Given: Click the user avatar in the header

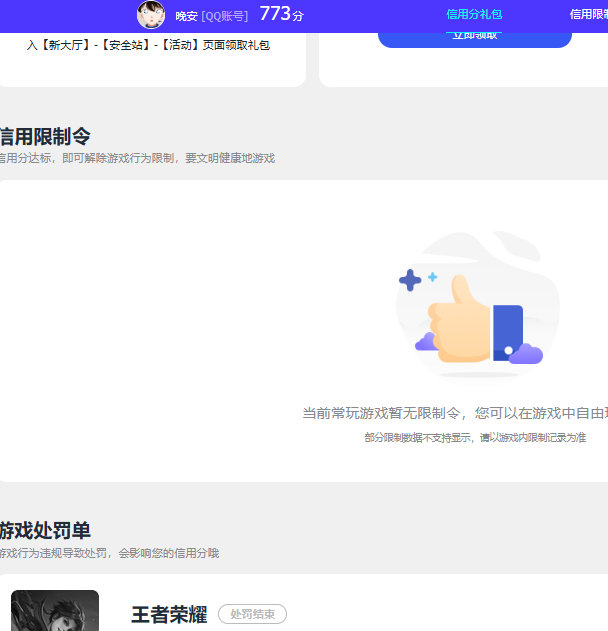Looking at the screenshot, I should tap(151, 14).
